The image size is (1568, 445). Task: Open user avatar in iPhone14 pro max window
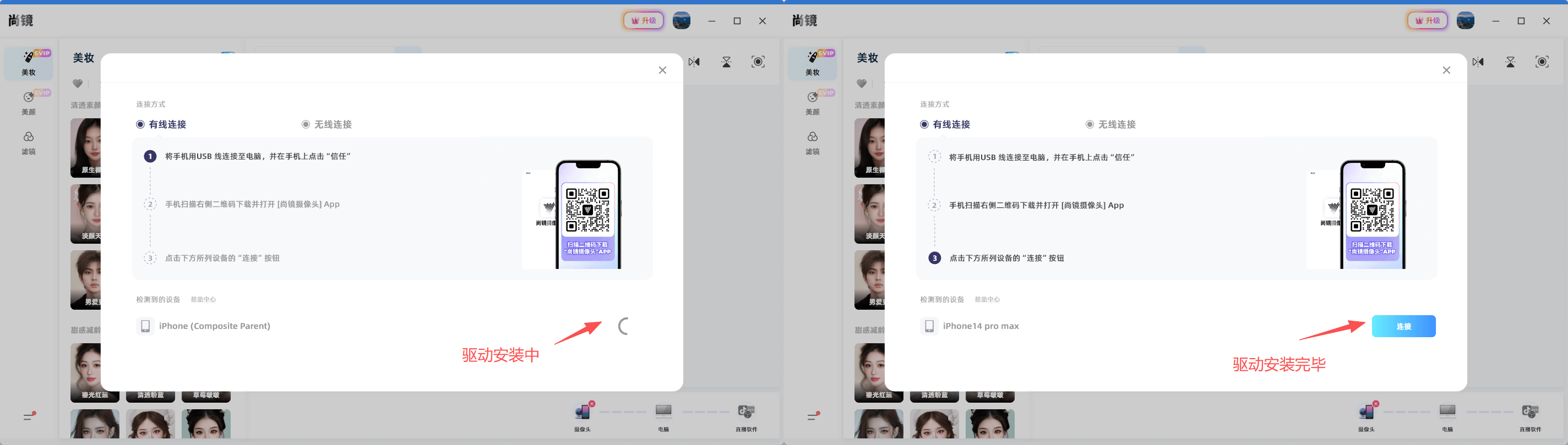click(x=1465, y=21)
